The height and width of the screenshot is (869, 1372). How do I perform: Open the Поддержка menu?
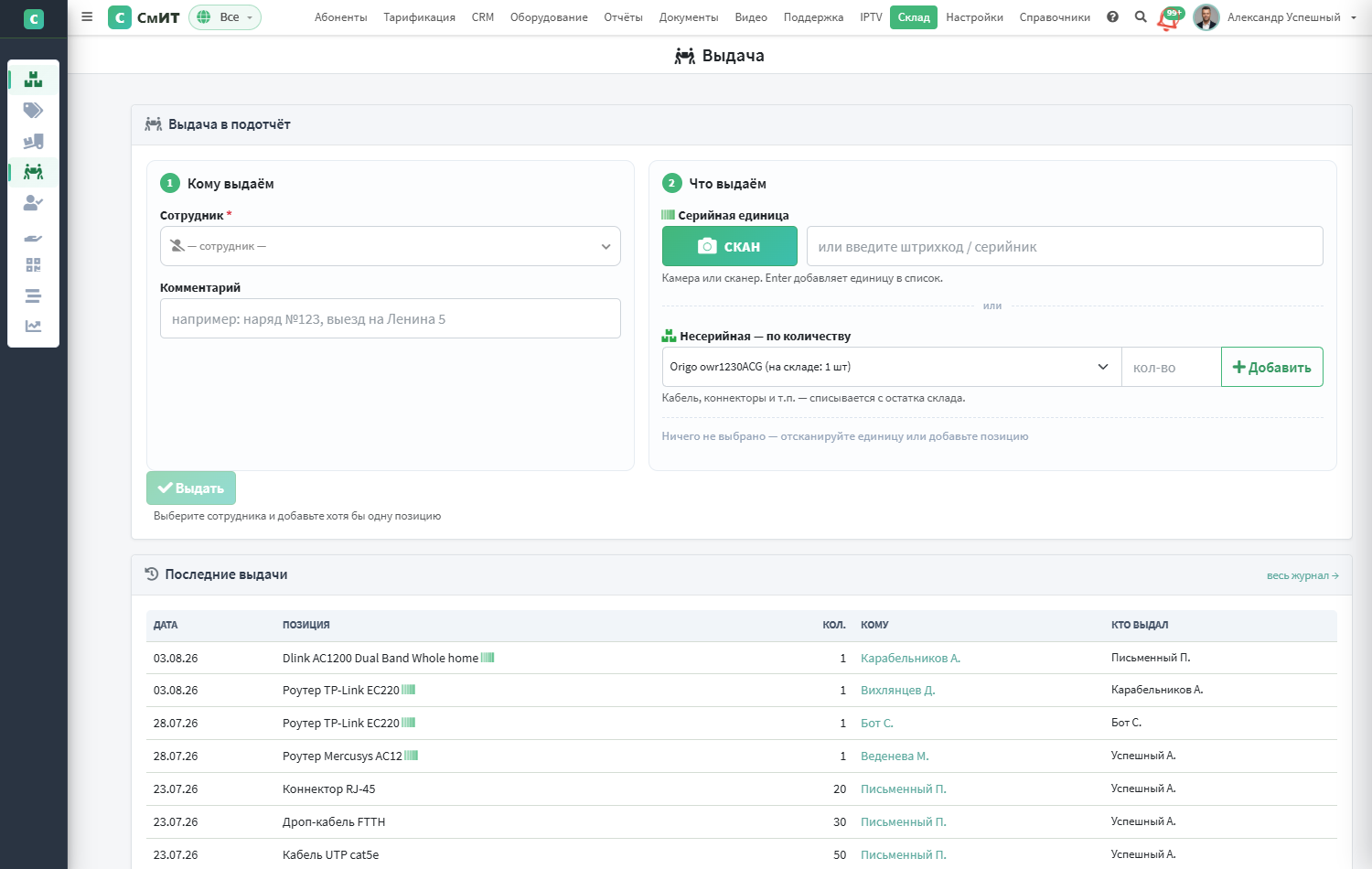813,17
